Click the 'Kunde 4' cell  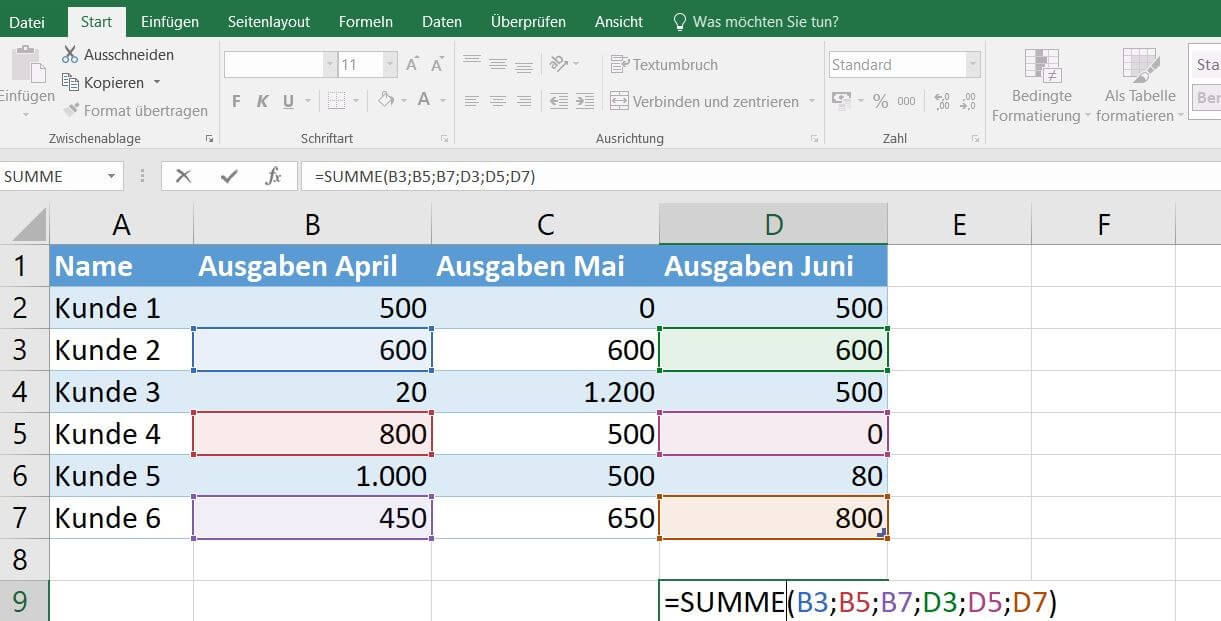[121, 434]
